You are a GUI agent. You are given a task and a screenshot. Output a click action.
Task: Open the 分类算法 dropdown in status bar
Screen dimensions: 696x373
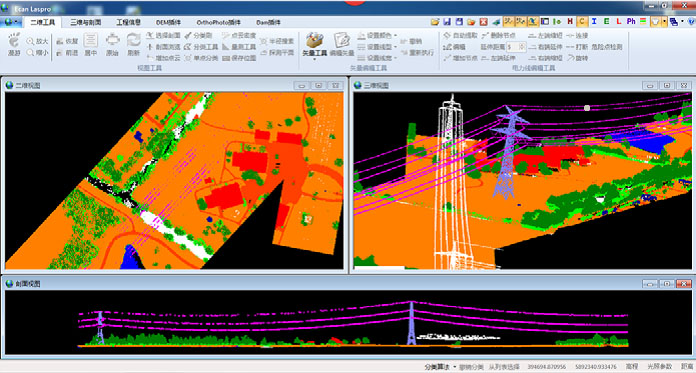pyautogui.click(x=439, y=367)
